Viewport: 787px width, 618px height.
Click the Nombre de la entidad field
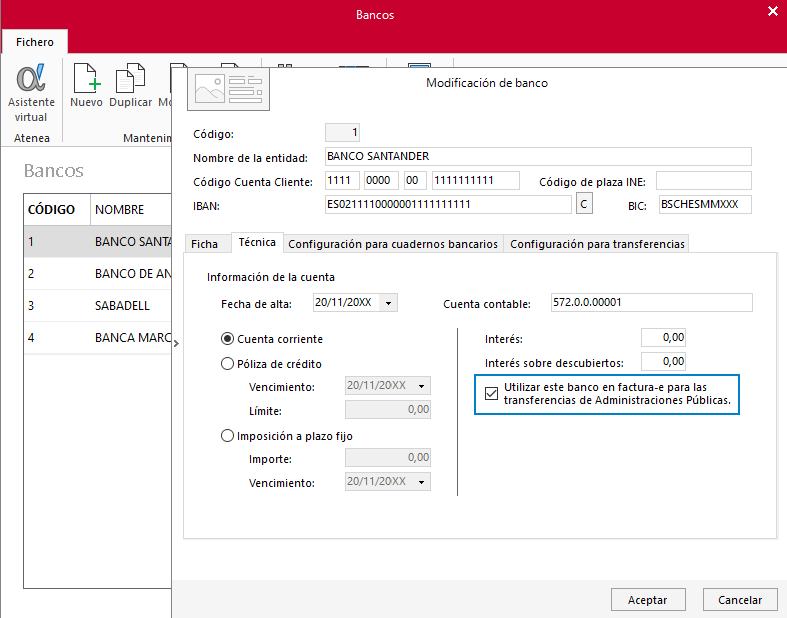pos(538,157)
